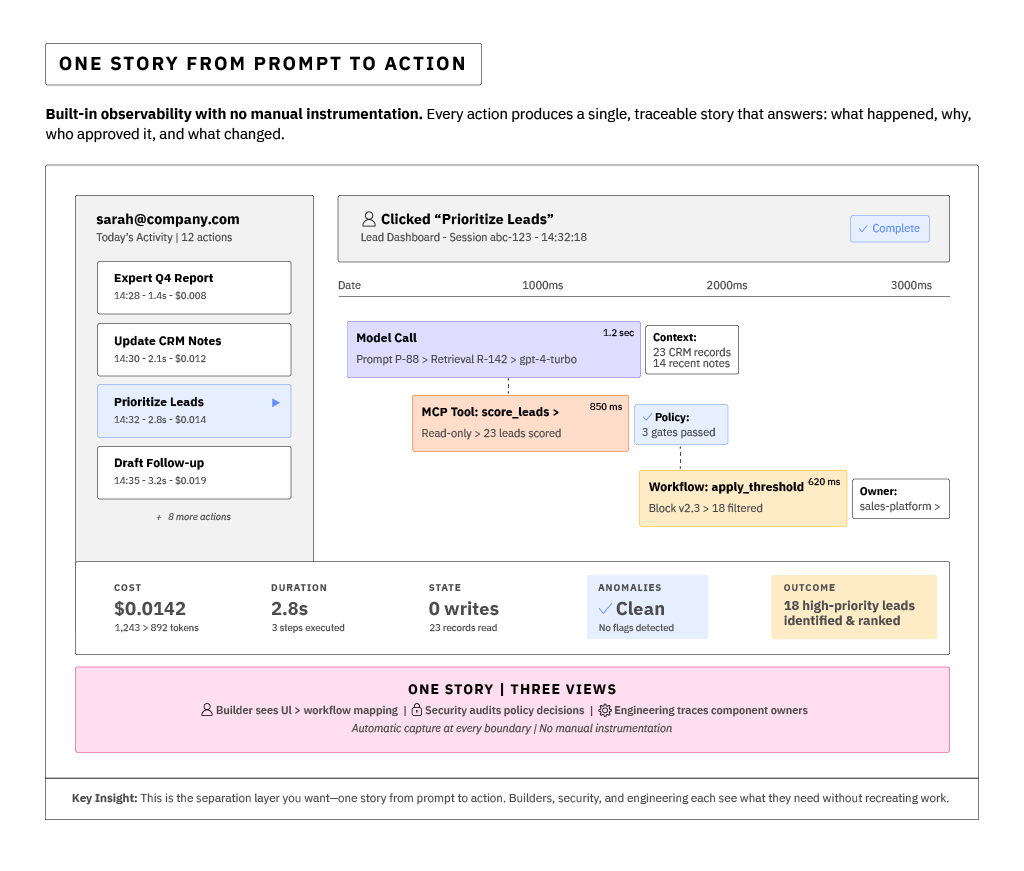The image size is (1024, 871).
Task: Expand the sales-platform owner link
Action: coord(899,507)
